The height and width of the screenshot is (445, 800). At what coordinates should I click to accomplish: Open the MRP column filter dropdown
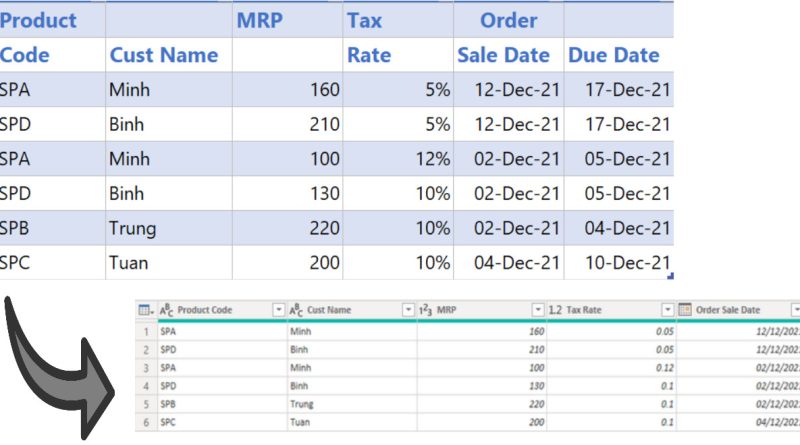click(x=538, y=310)
